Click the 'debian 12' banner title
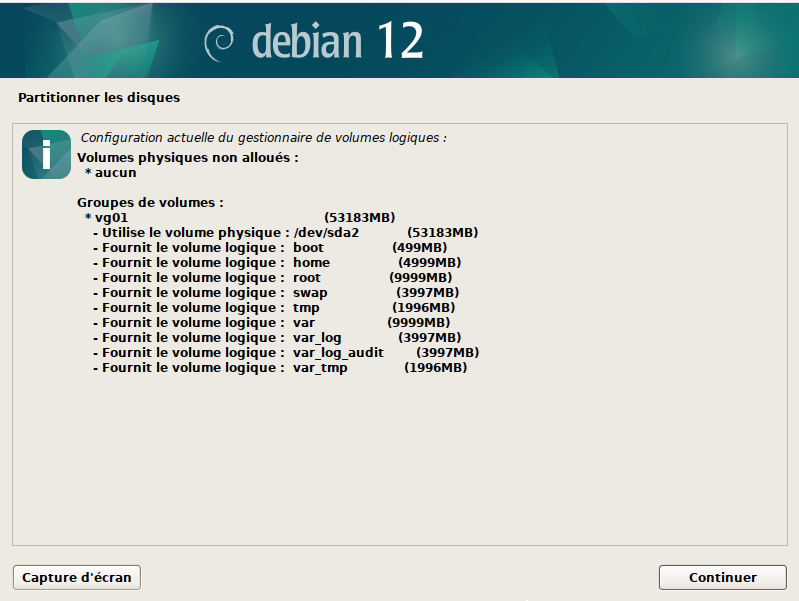 (337, 41)
